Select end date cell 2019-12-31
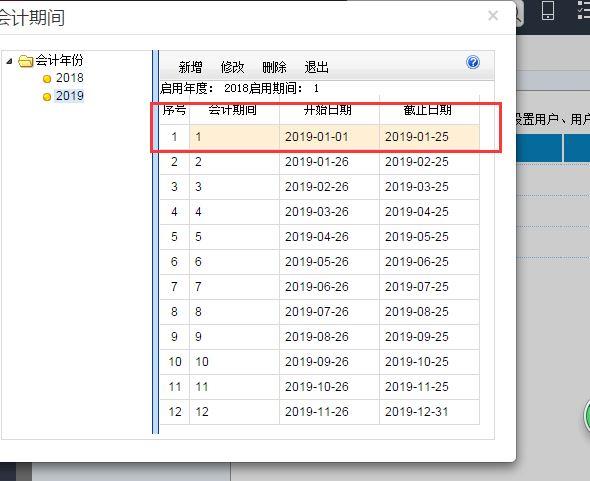 [x=429, y=412]
